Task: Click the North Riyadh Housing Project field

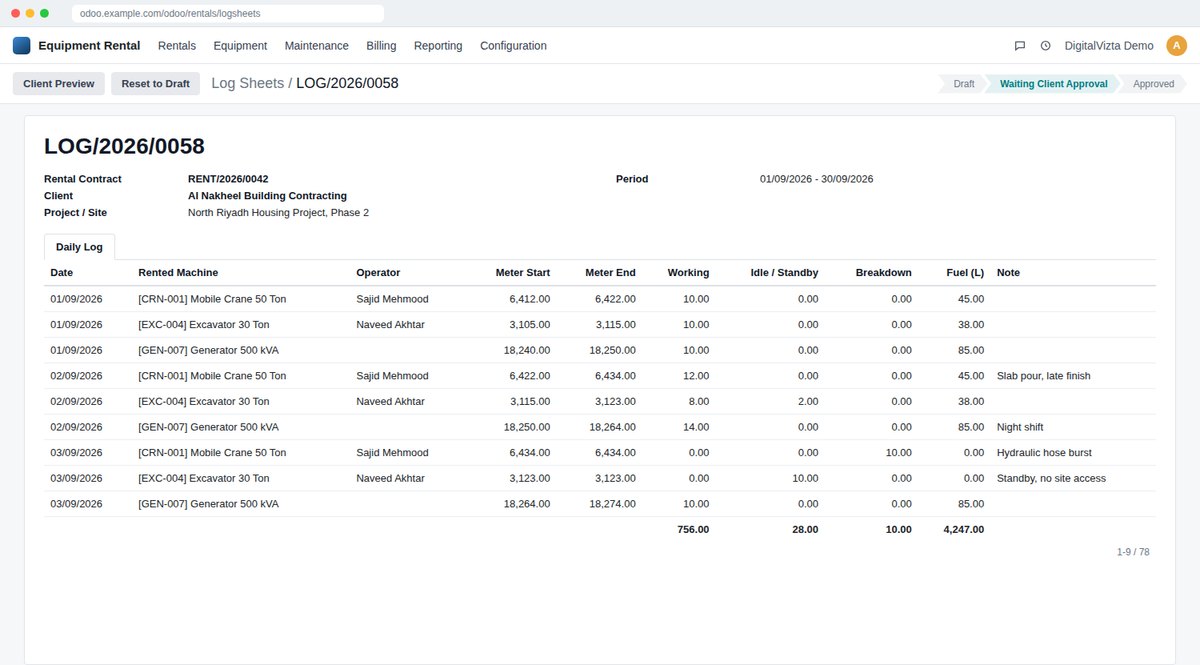Action: [x=278, y=213]
